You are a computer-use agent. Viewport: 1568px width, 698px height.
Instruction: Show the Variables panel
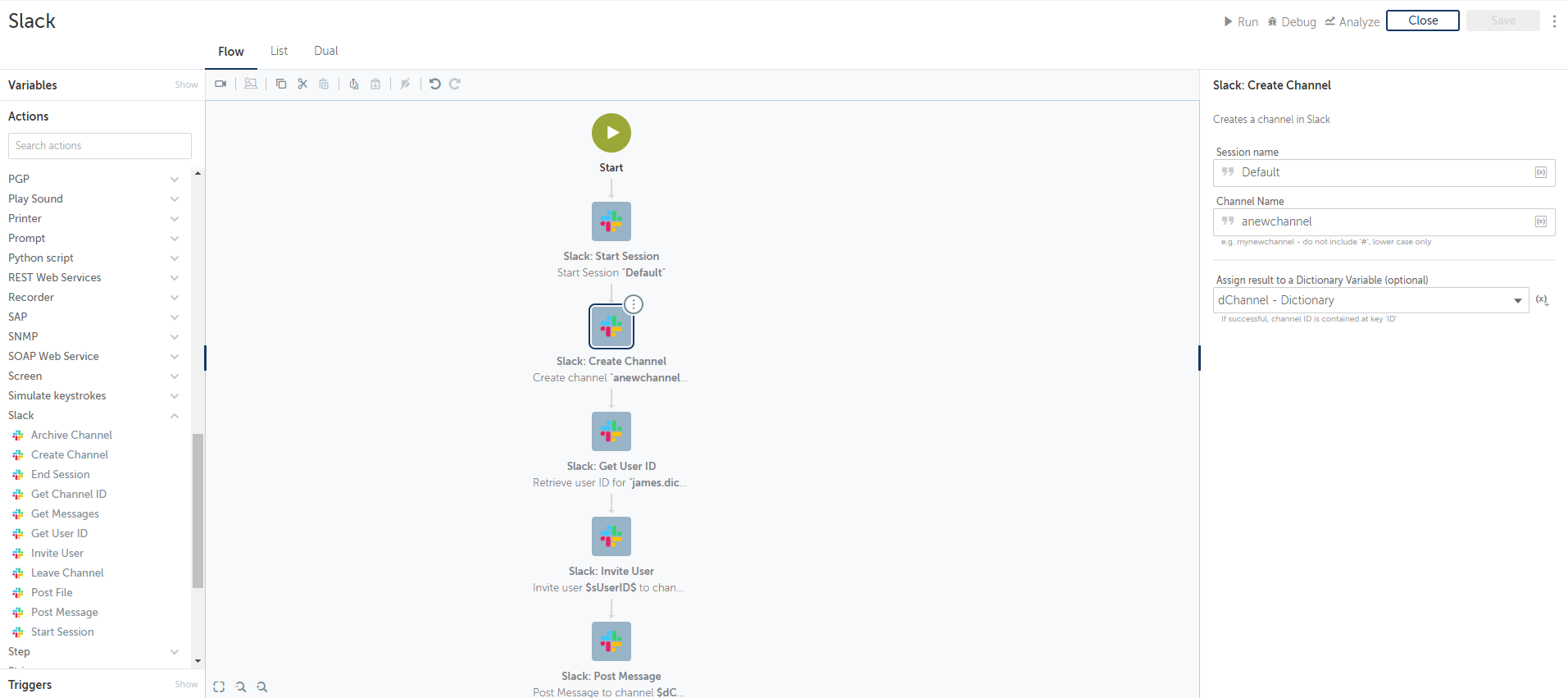pos(186,84)
